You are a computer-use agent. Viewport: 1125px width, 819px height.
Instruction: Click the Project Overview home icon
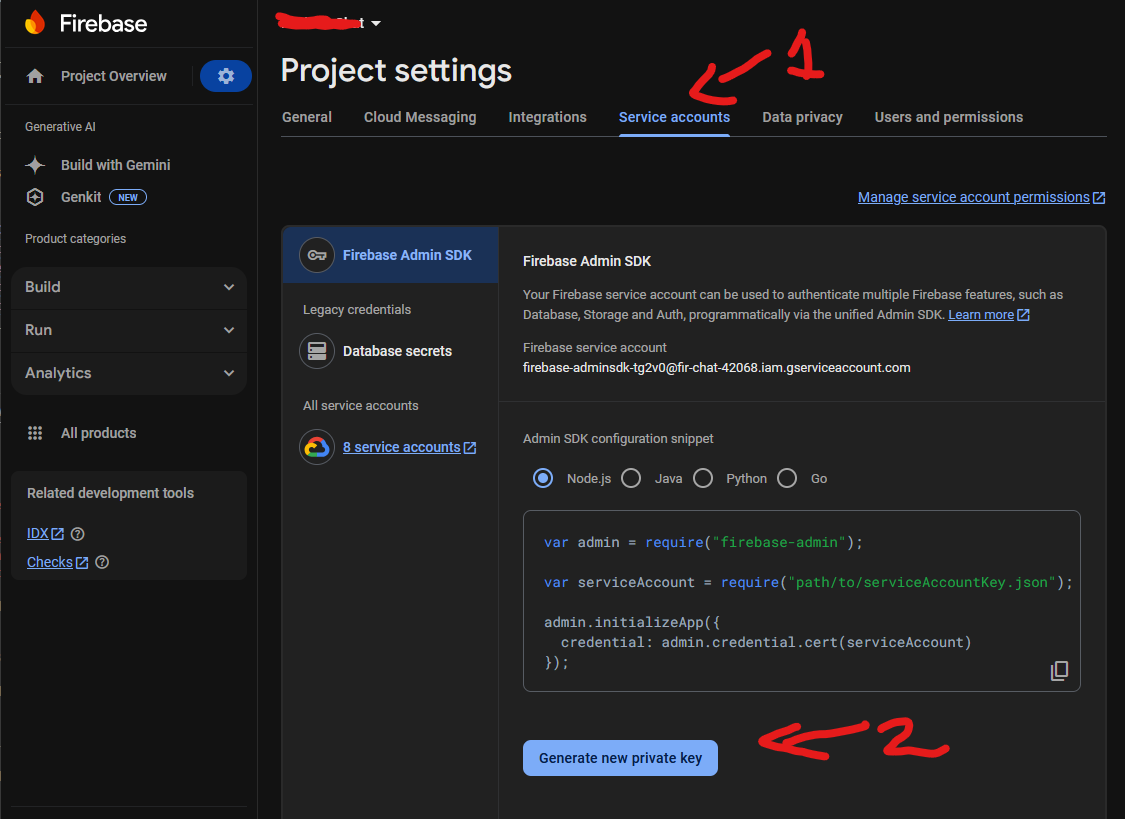pos(35,76)
